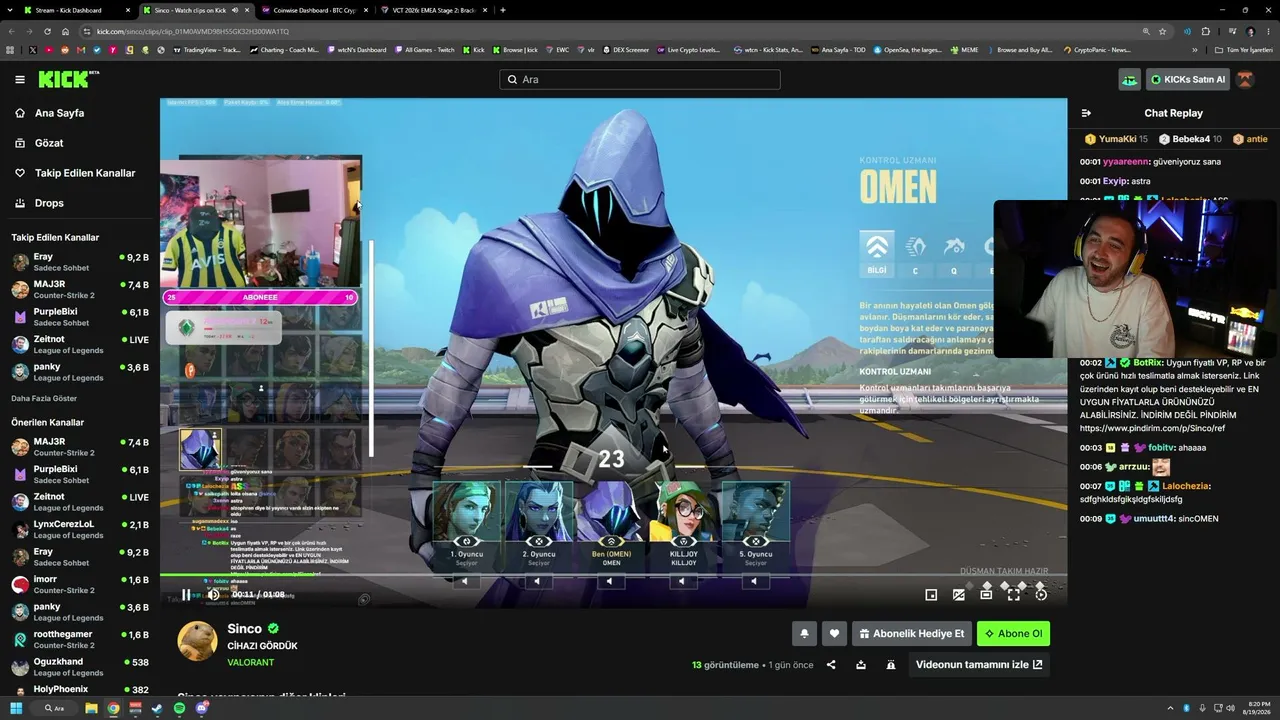Reload the page
The image size is (1280, 720).
[47, 31]
